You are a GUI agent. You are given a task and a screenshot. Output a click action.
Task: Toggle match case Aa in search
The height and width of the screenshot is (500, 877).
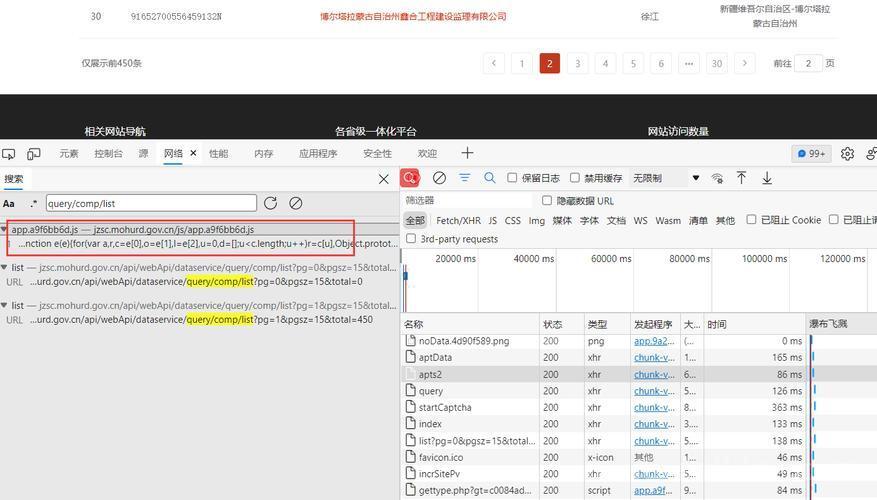pyautogui.click(x=9, y=204)
